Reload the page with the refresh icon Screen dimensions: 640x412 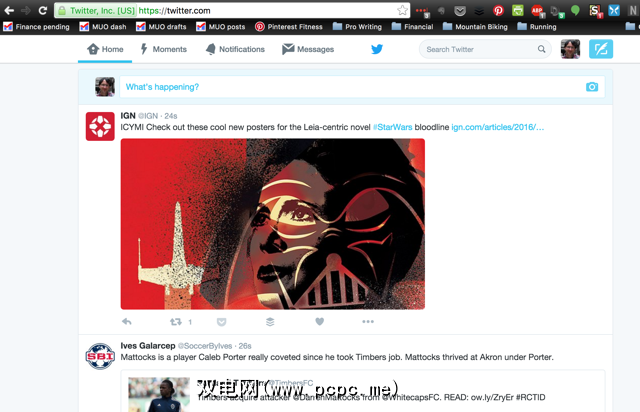tap(42, 10)
